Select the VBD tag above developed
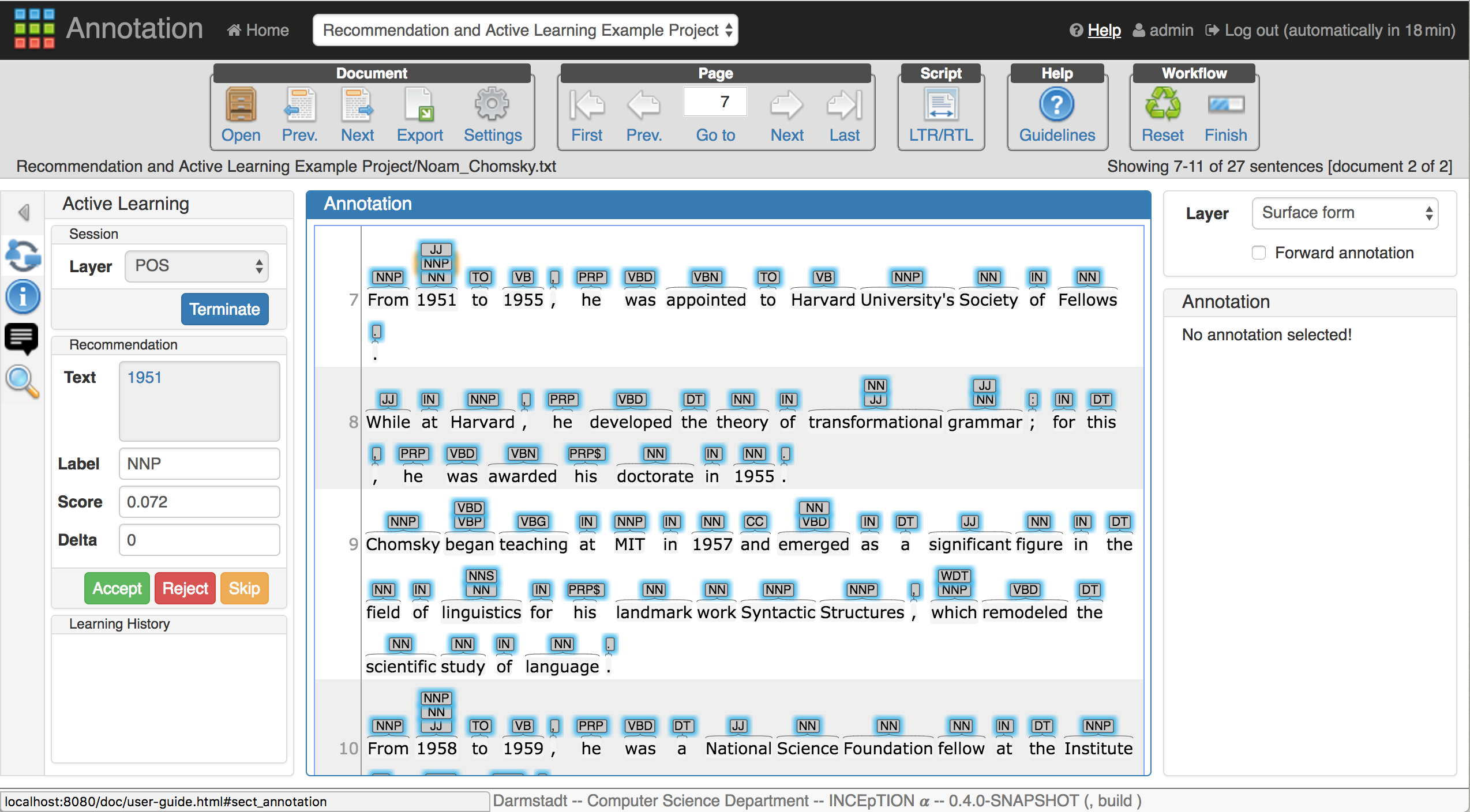The width and height of the screenshot is (1470, 812). [631, 400]
